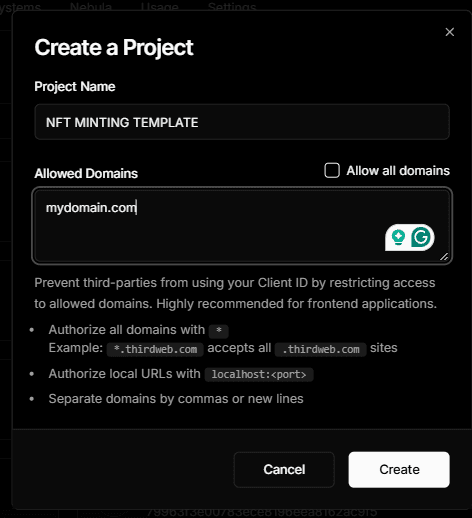Click the textarea resize handle corner
The height and width of the screenshot is (518, 472).
coord(444,256)
